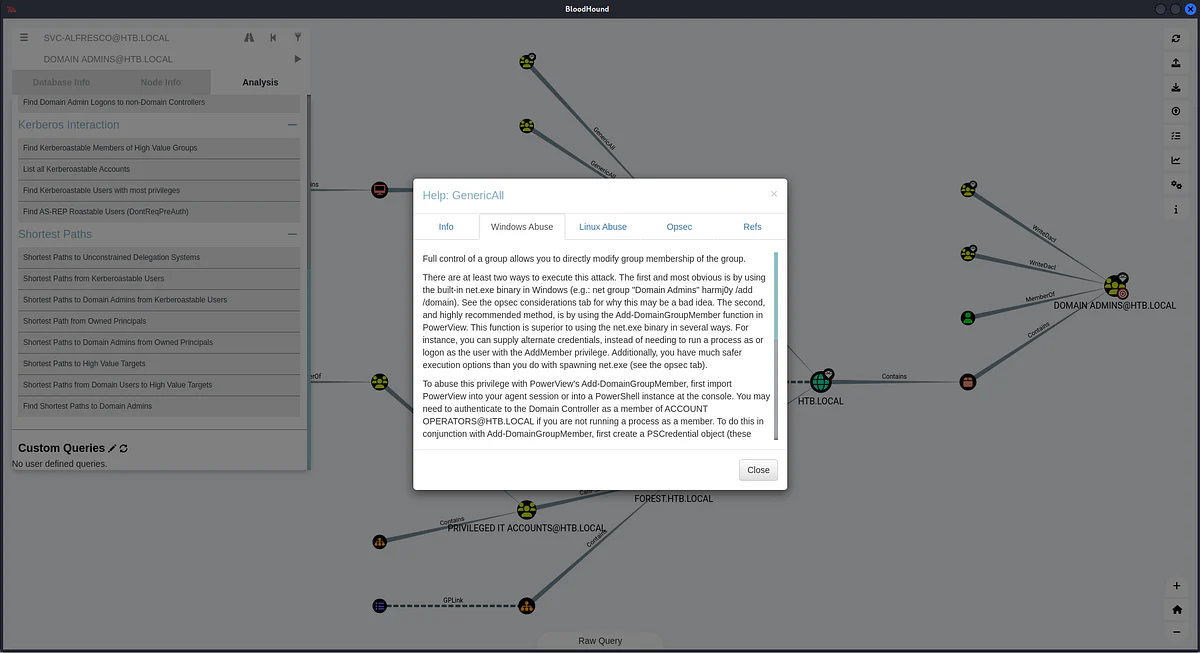Zoom in with the plus icon
The image size is (1200, 653).
(1176, 585)
